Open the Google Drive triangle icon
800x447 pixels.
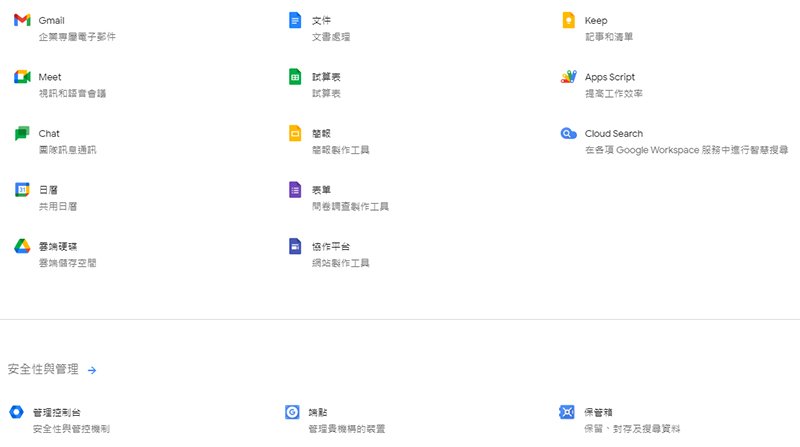tap(21, 246)
